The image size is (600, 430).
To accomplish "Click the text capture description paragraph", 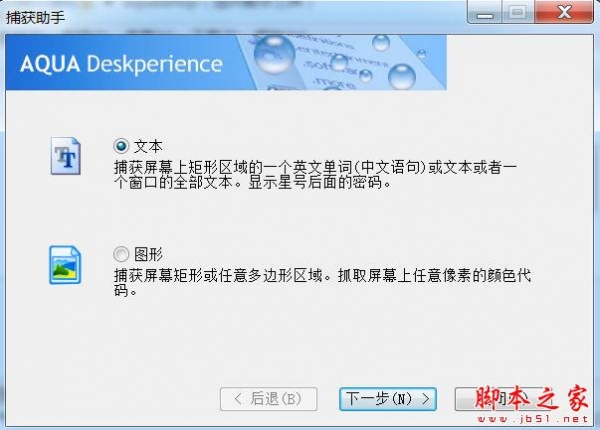I will 315,175.
